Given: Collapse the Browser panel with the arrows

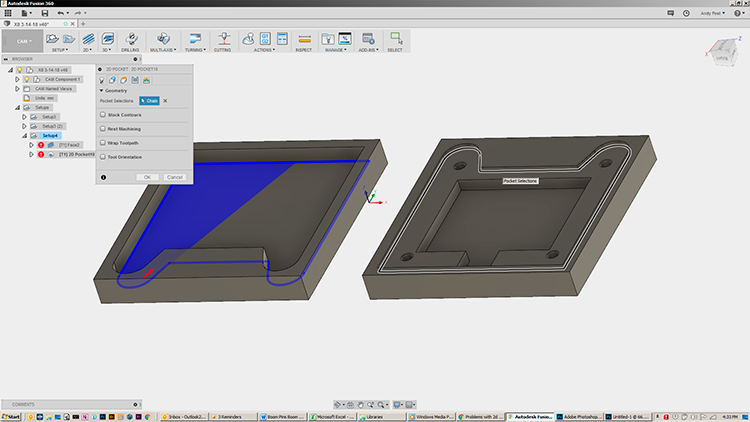Looking at the screenshot, I should 6,59.
